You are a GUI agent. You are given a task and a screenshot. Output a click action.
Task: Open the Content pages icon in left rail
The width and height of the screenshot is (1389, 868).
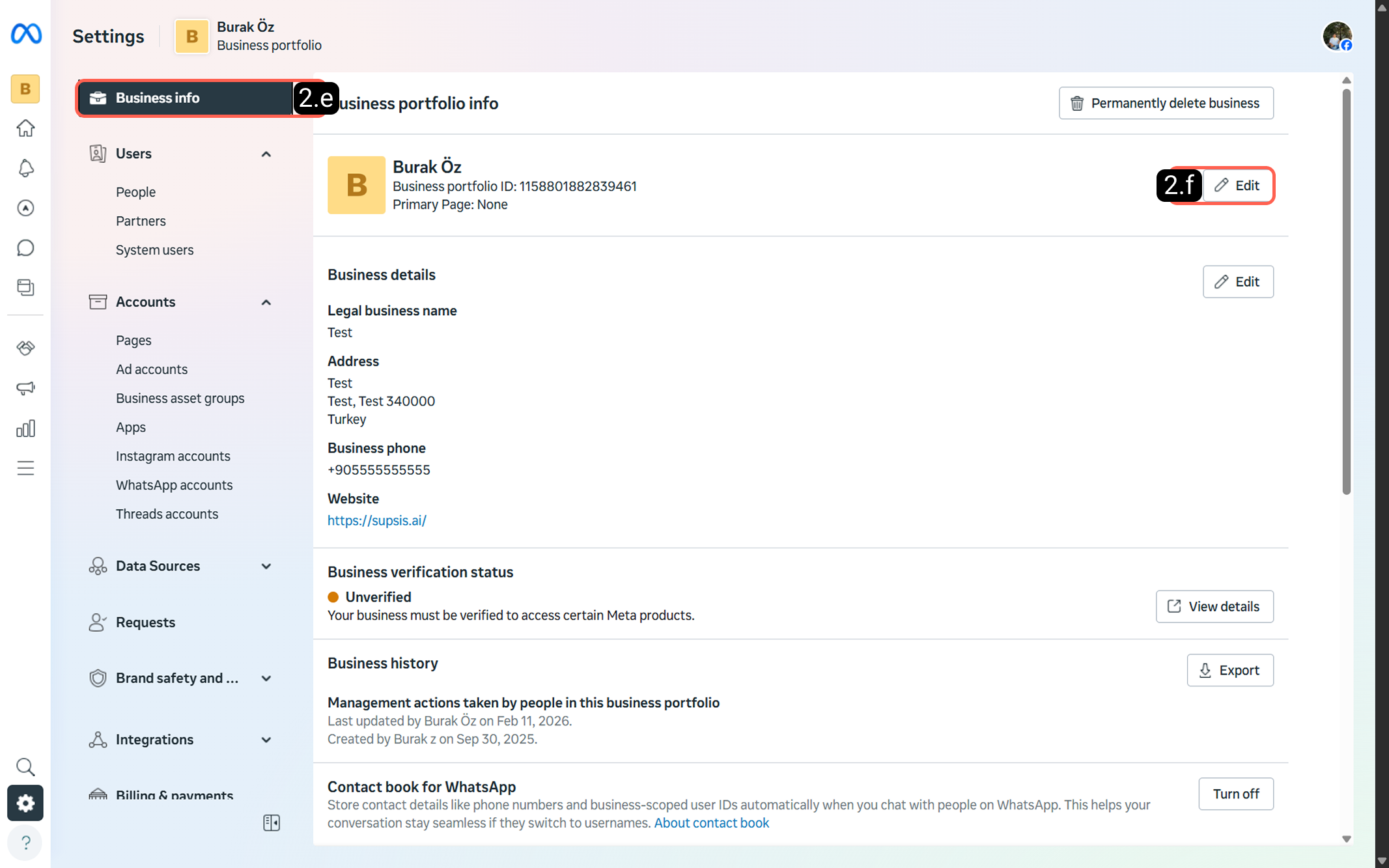click(25, 287)
